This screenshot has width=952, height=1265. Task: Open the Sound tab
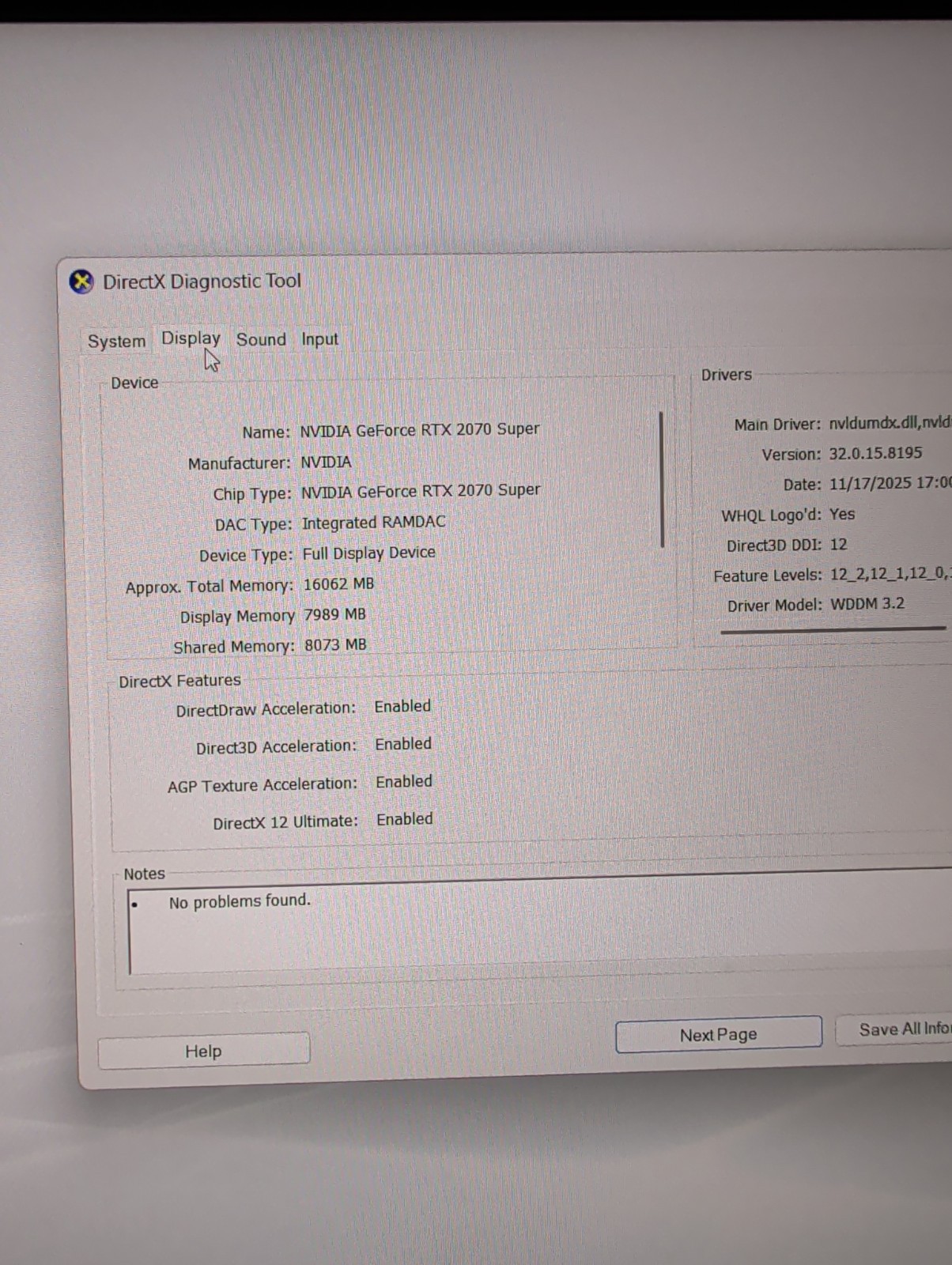[261, 339]
